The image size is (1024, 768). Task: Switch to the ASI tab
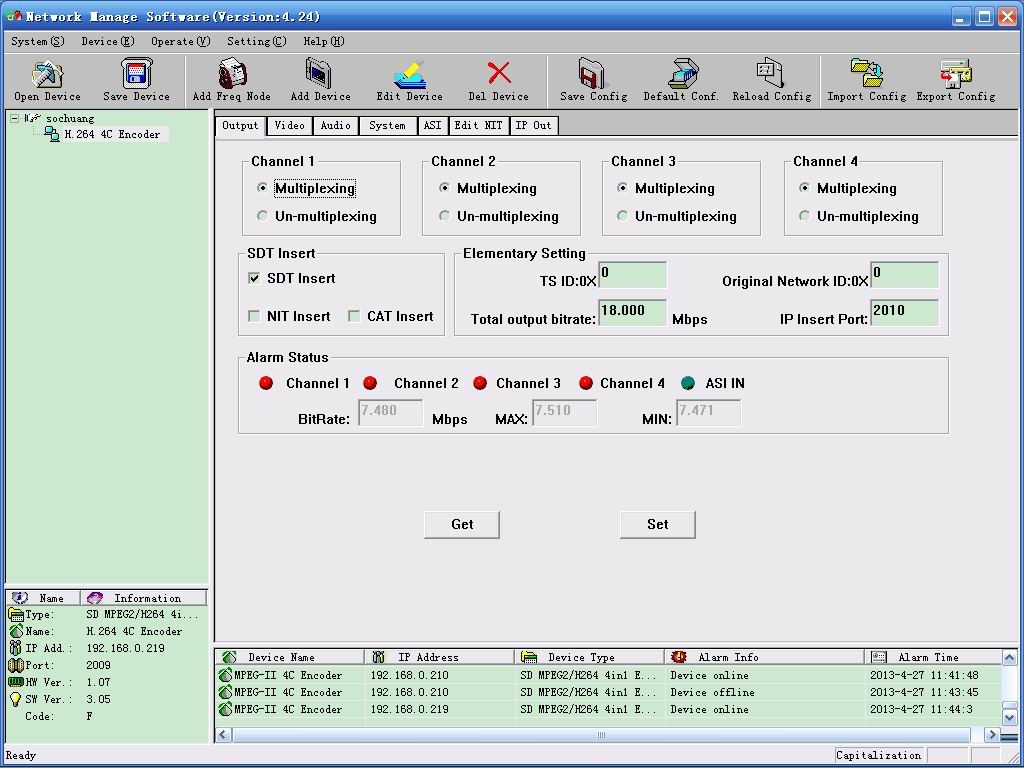pos(432,125)
